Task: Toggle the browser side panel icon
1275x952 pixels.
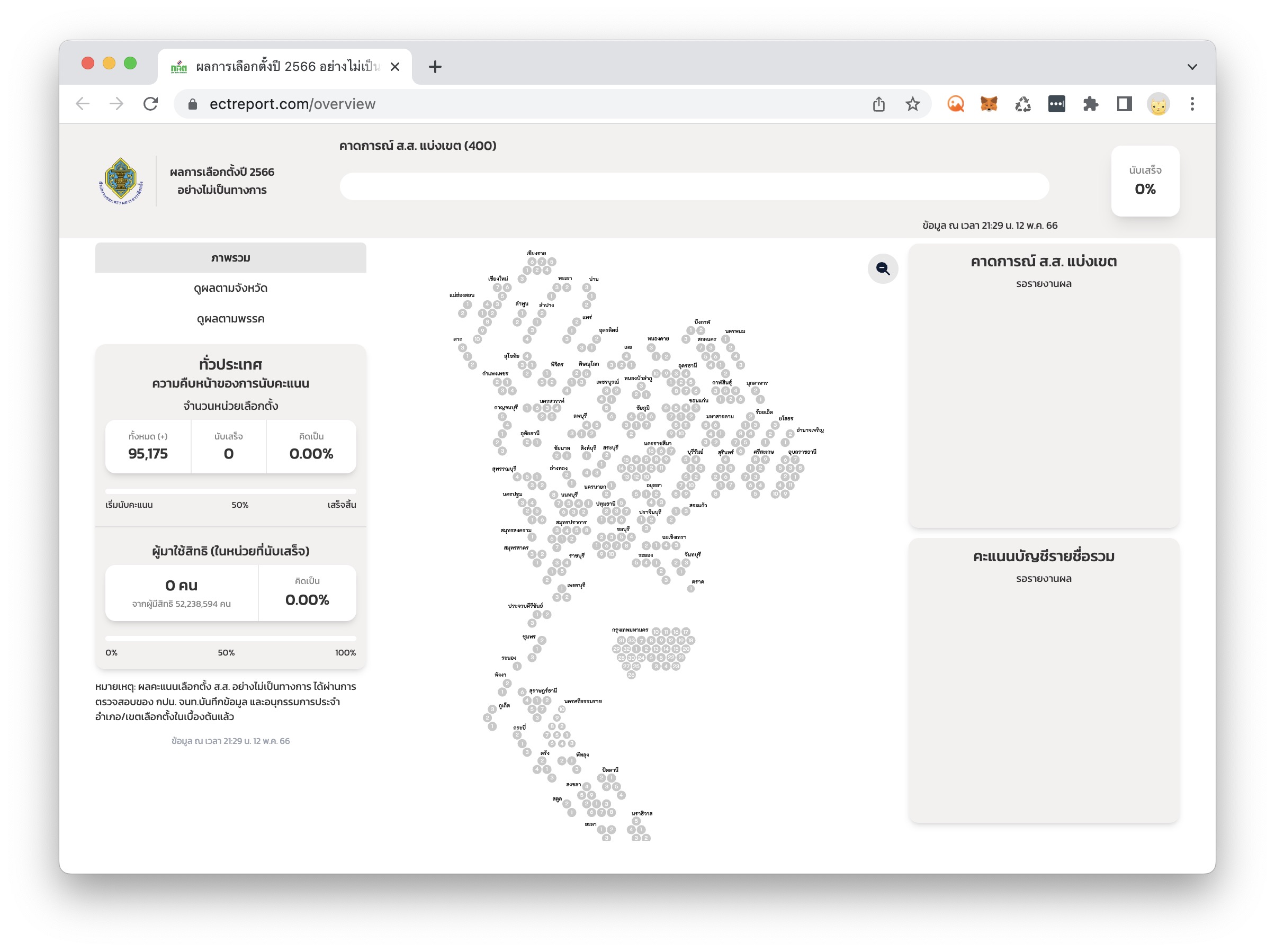Action: pyautogui.click(x=1124, y=104)
